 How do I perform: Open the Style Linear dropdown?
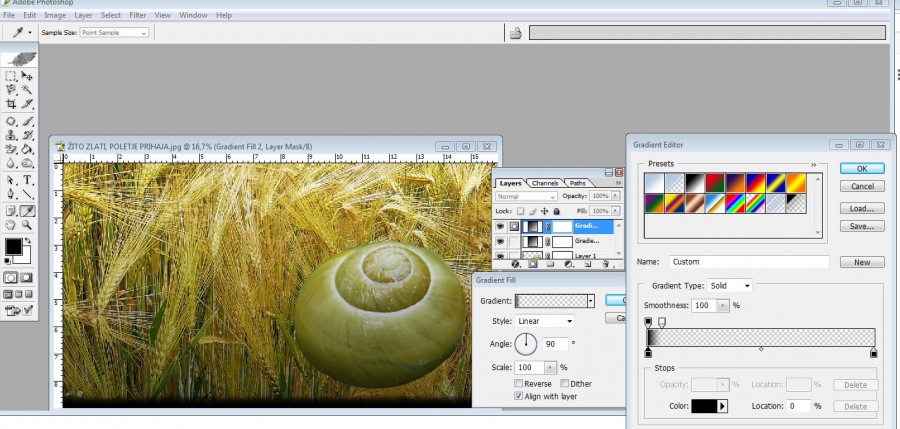click(x=544, y=321)
